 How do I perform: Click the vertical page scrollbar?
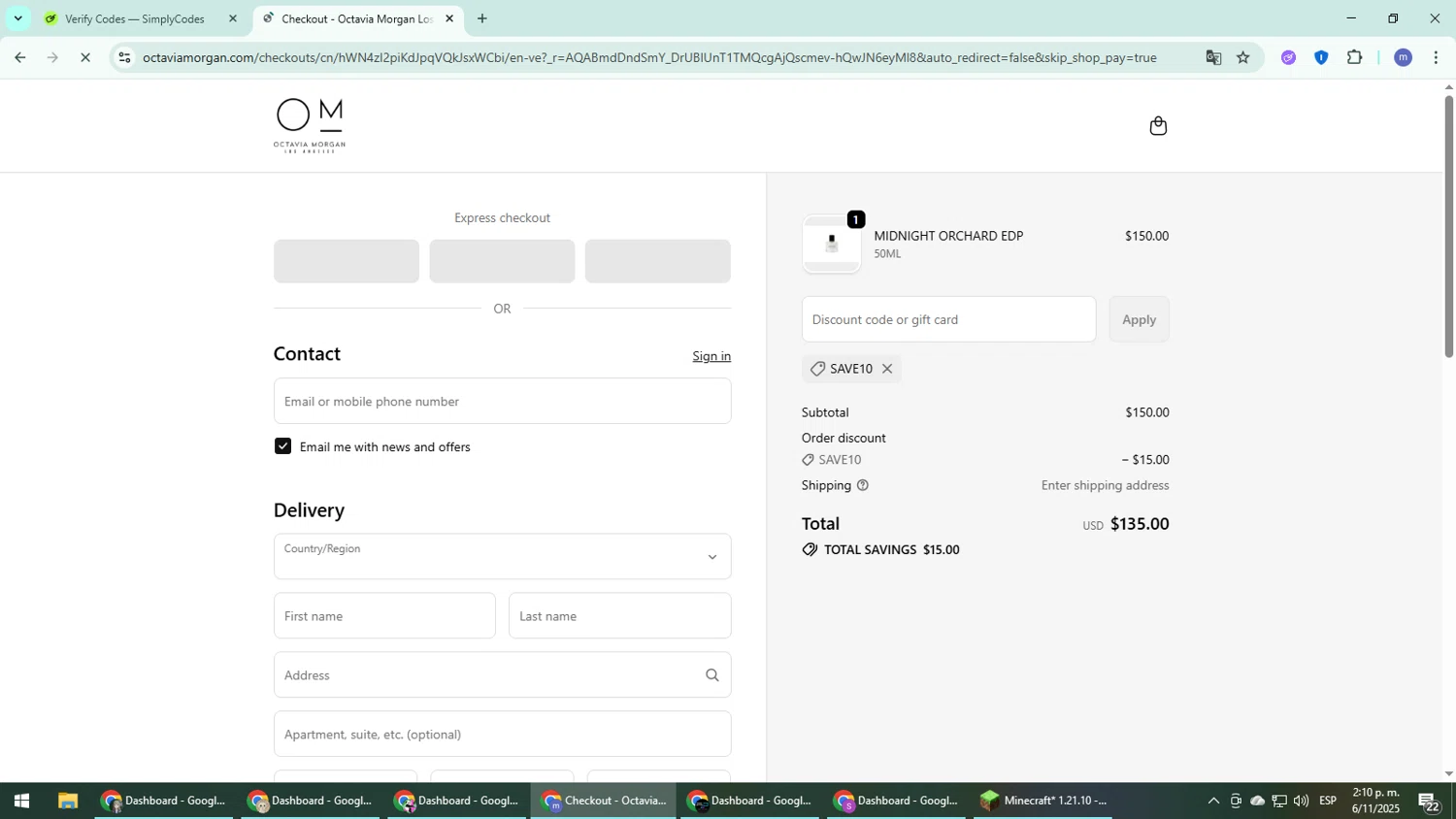point(1448,226)
